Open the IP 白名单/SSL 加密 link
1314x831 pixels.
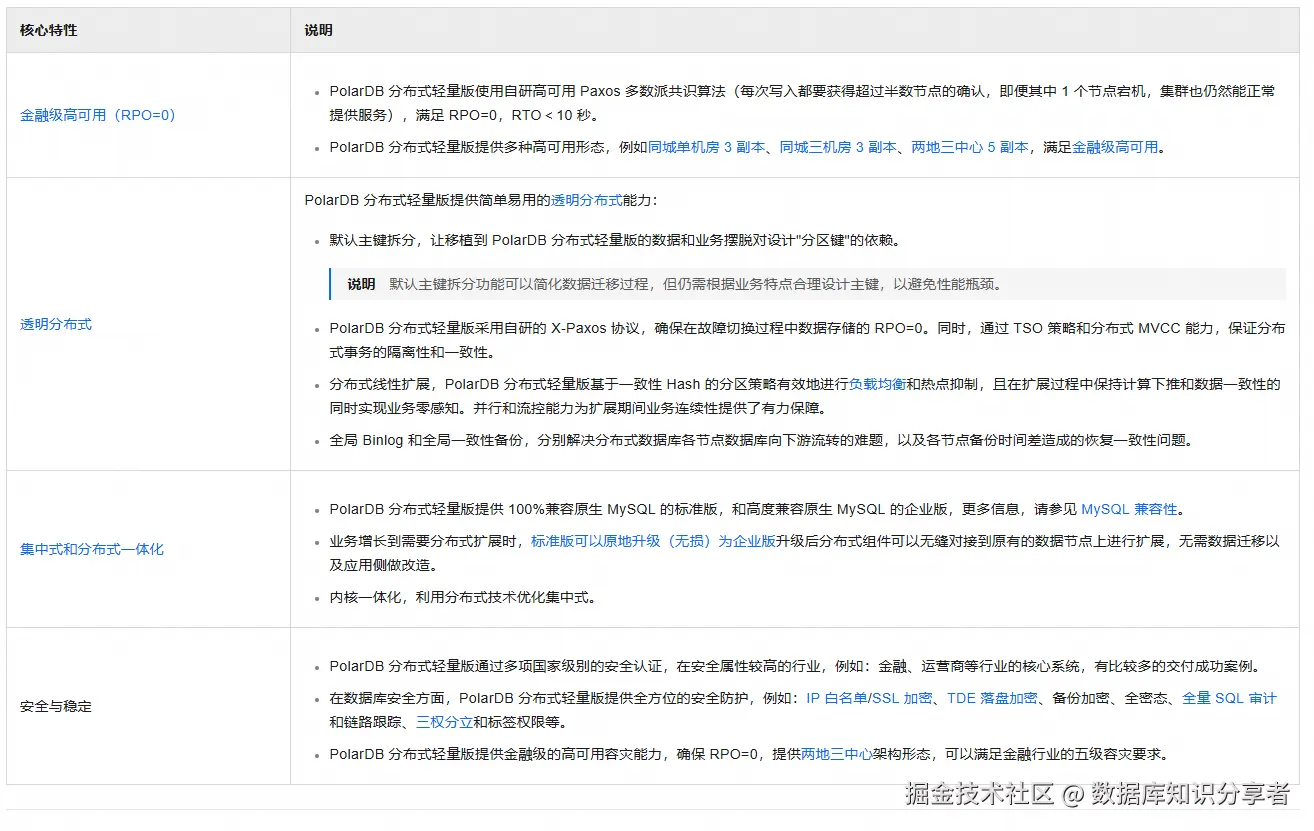click(869, 698)
